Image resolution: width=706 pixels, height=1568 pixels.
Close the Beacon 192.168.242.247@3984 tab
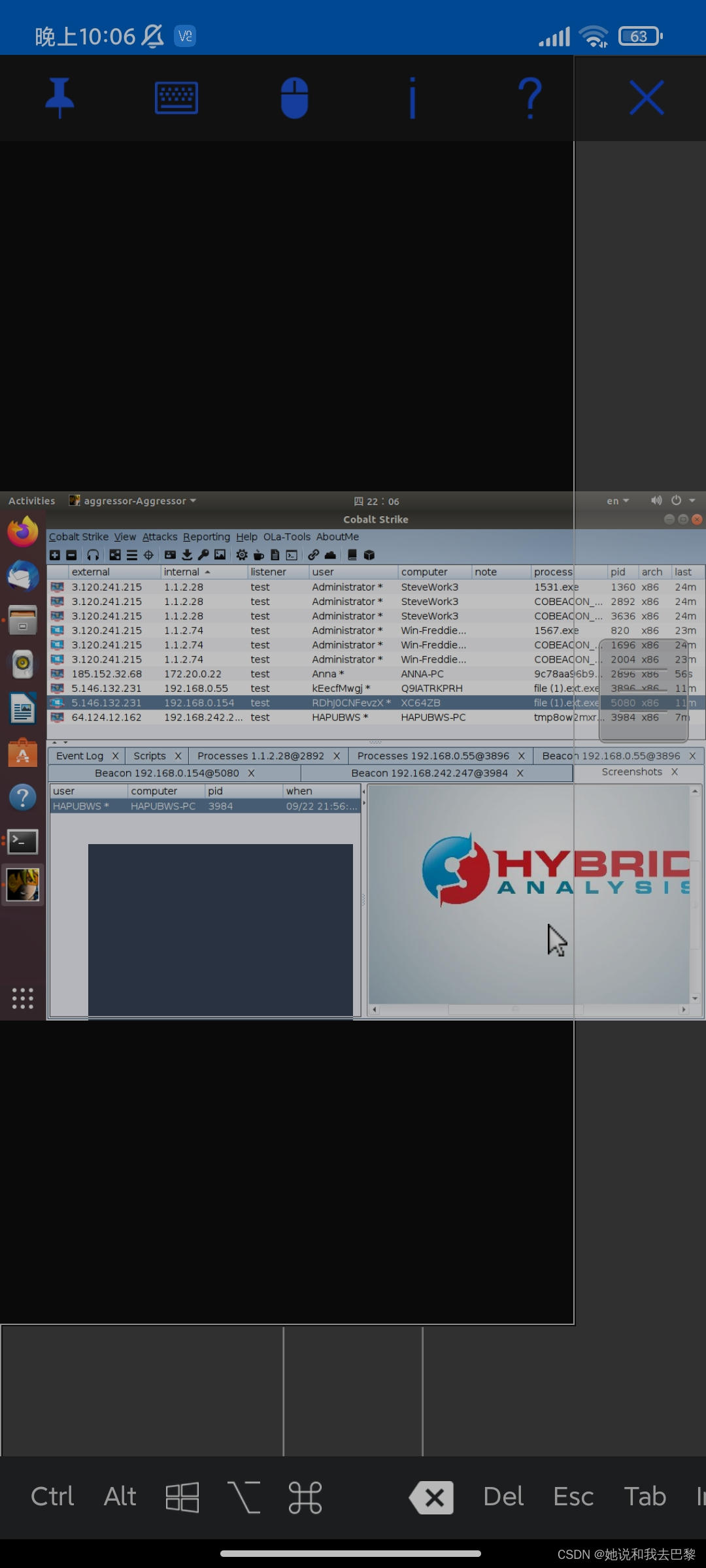pyautogui.click(x=520, y=773)
